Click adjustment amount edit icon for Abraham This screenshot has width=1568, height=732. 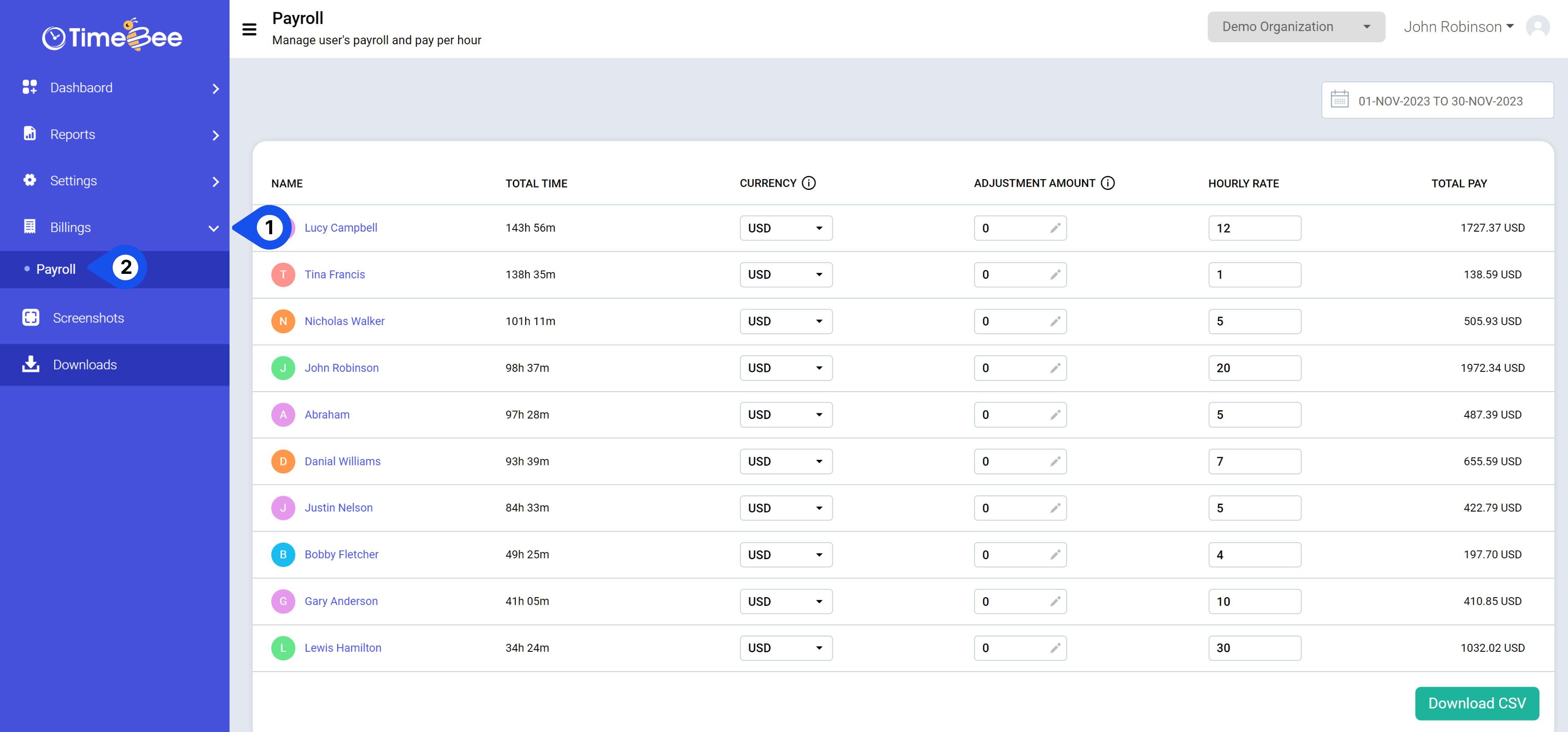coord(1056,414)
